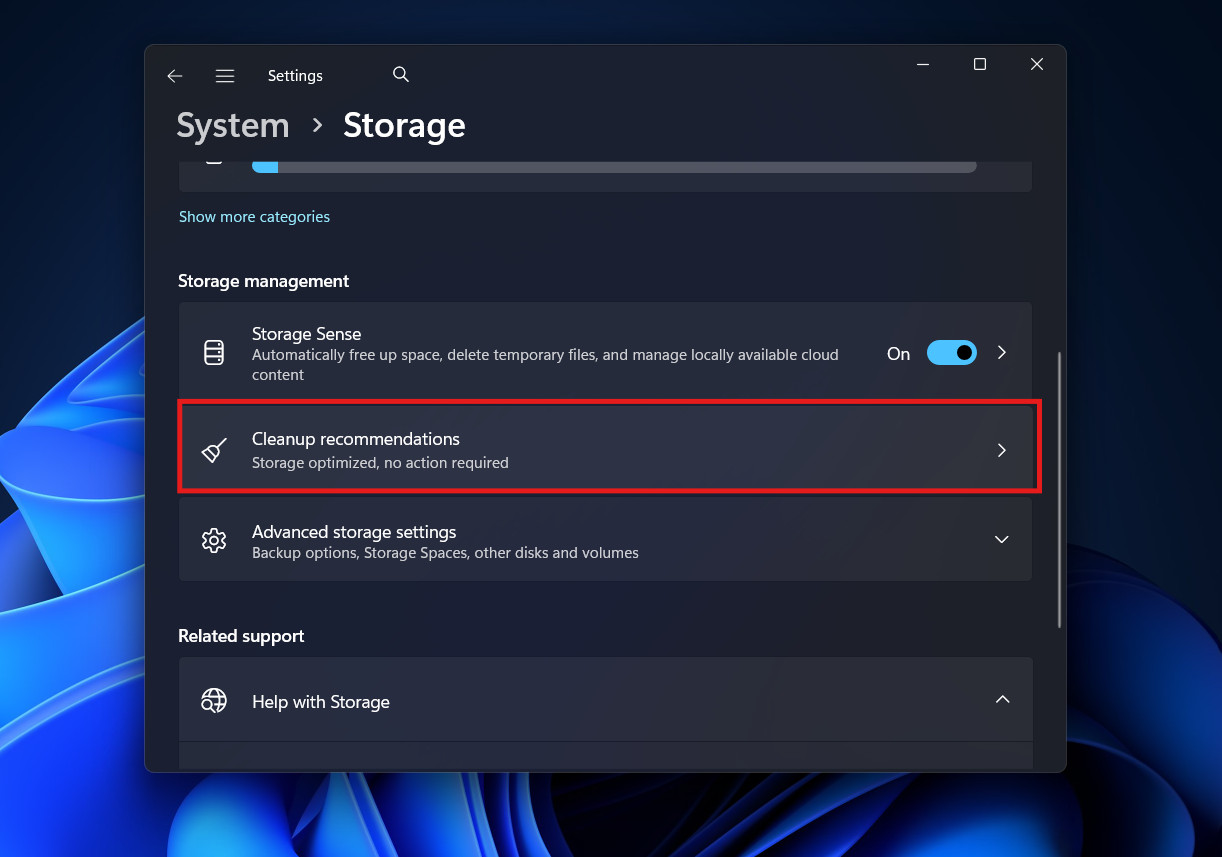Expand Advanced storage settings
The height and width of the screenshot is (857, 1222).
point(1002,539)
